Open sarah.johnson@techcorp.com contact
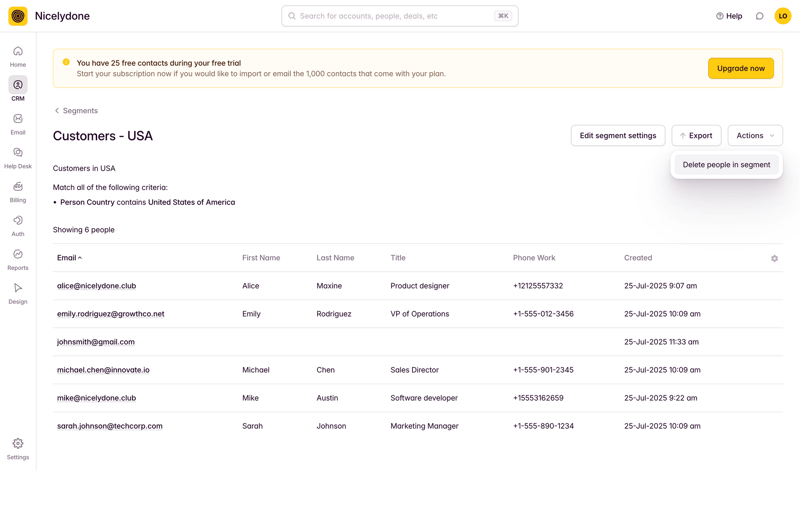Viewport: 800px width, 527px height. click(110, 426)
